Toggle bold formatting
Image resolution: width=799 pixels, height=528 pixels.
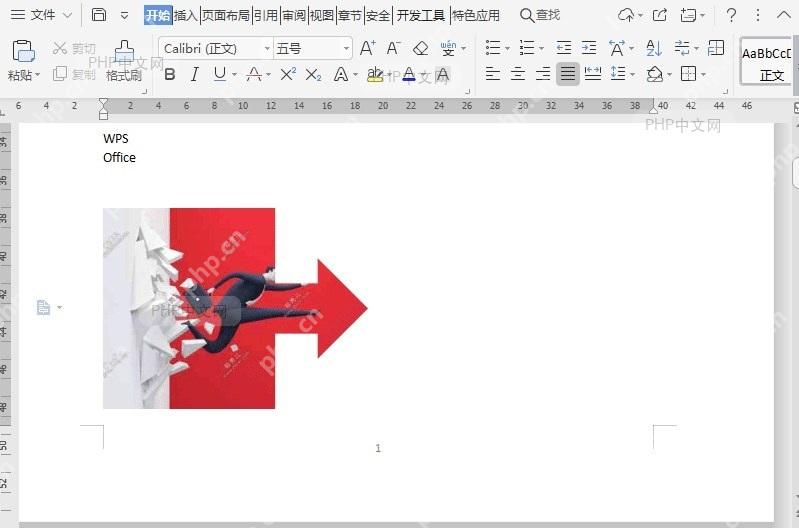[x=170, y=75]
